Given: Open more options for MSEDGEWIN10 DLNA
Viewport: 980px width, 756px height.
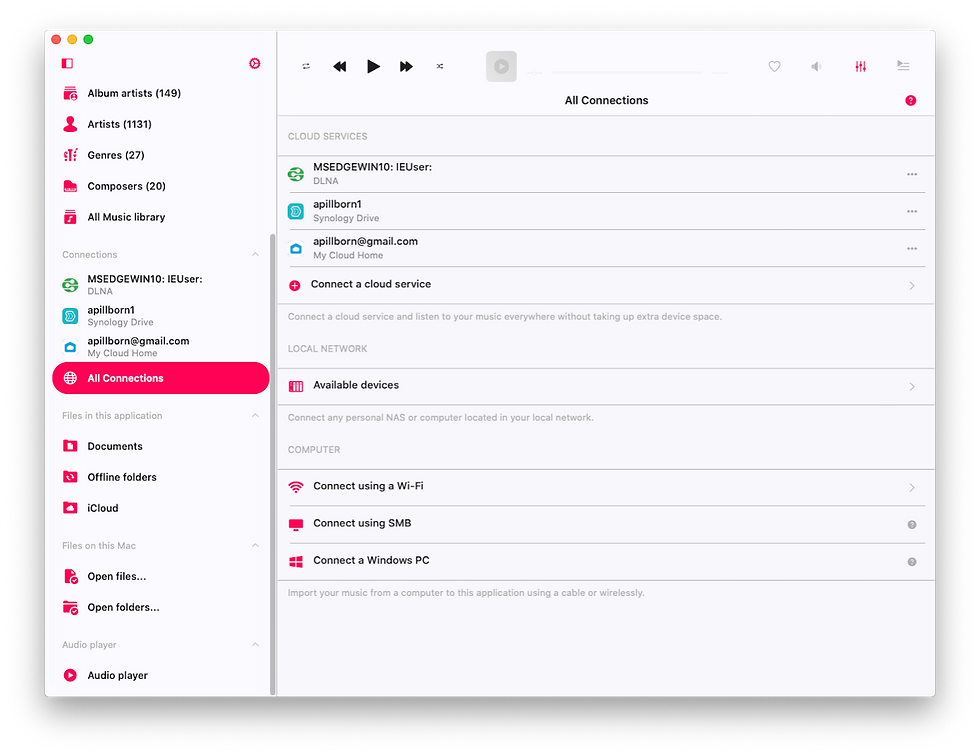Looking at the screenshot, I should click(912, 174).
